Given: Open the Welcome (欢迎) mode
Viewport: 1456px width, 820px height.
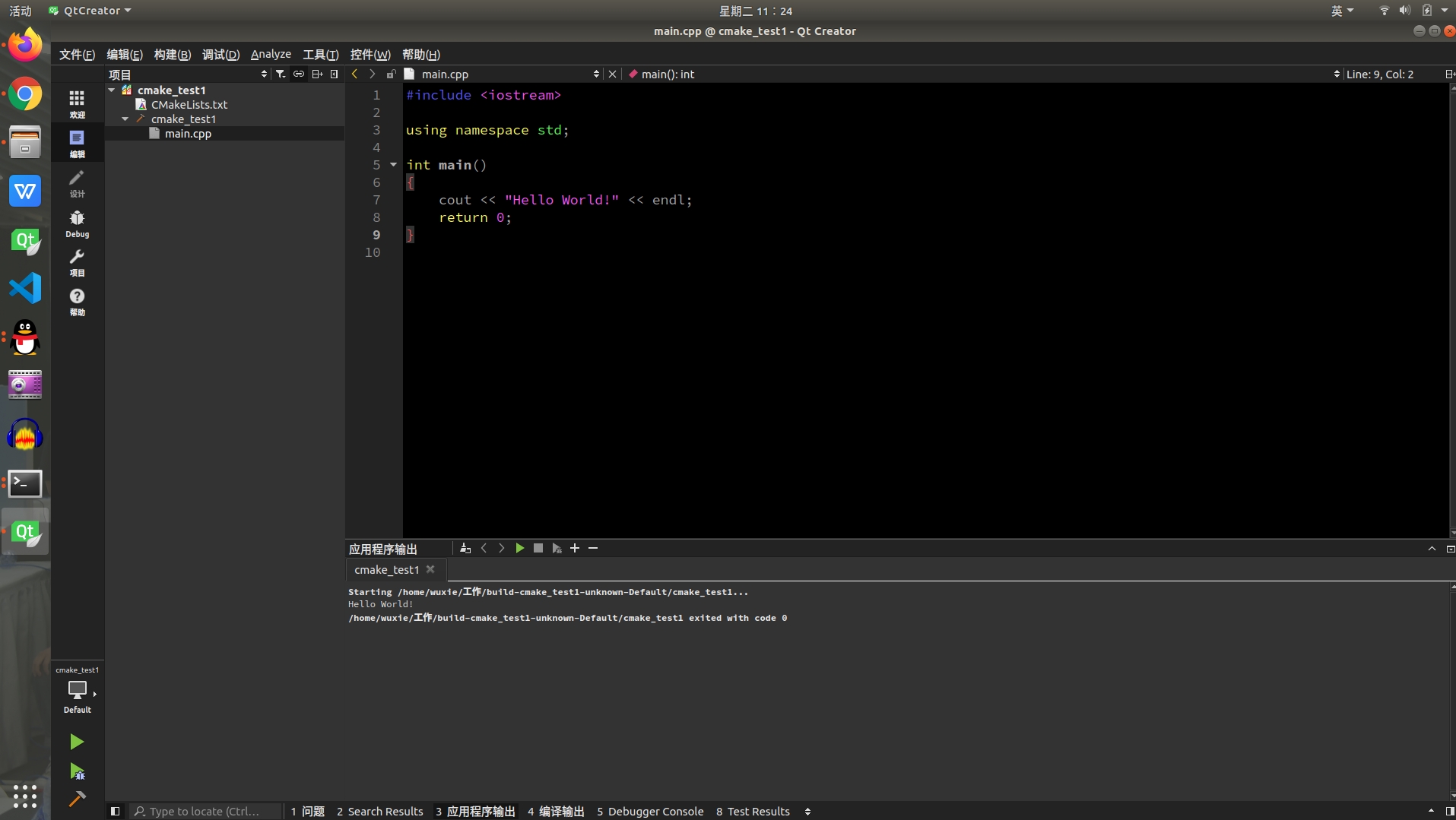Looking at the screenshot, I should point(76,103).
